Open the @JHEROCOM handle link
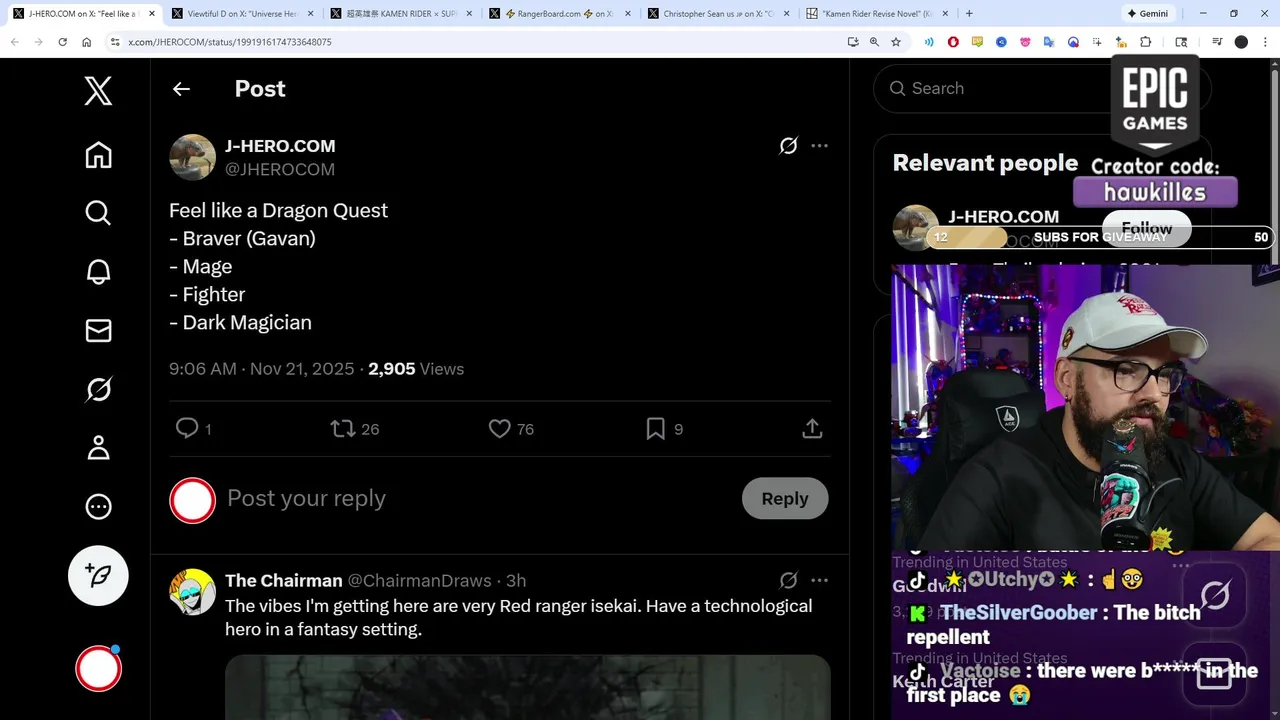The width and height of the screenshot is (1280, 720). coord(280,169)
